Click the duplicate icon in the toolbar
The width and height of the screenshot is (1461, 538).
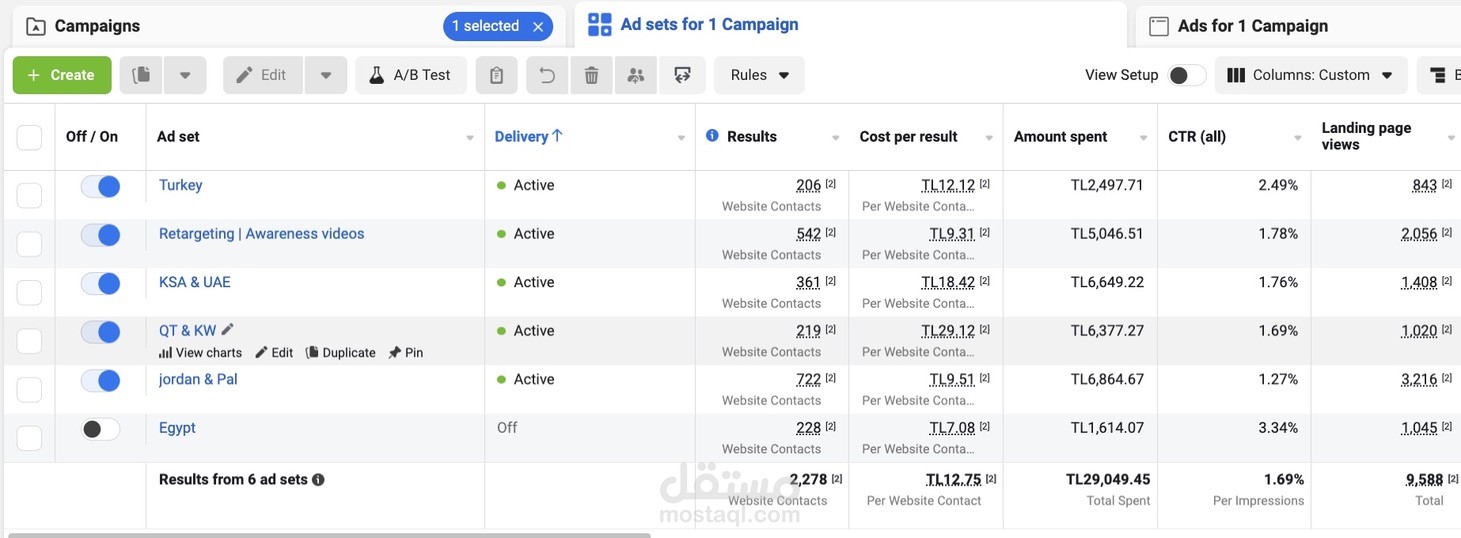[141, 75]
